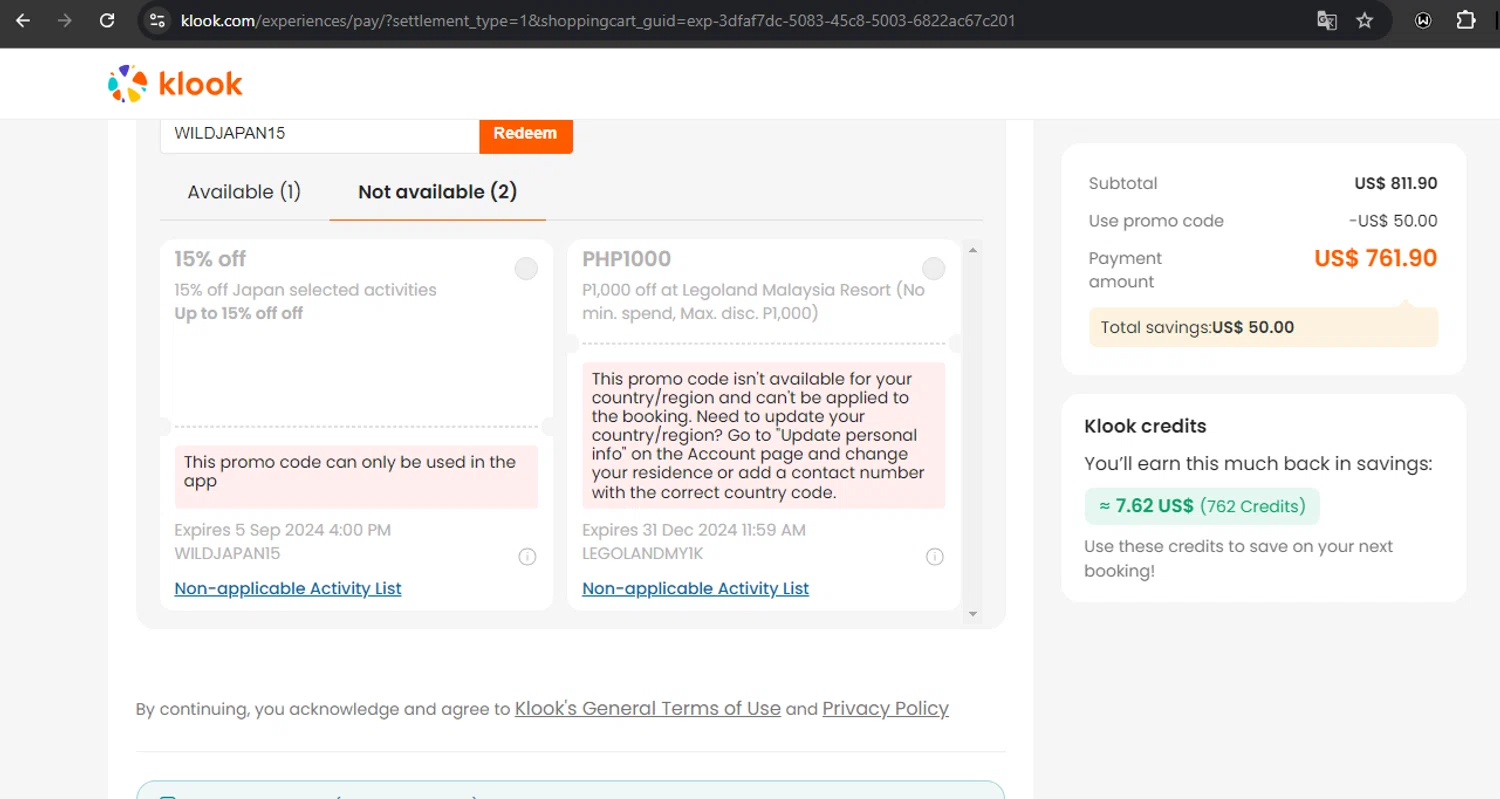The width and height of the screenshot is (1500, 799).
Task: Open the Privacy Policy link
Action: click(885, 708)
